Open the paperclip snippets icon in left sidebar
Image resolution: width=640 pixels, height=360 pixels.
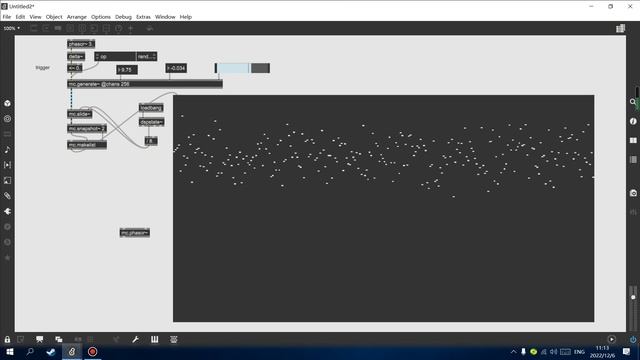[x=7, y=196]
